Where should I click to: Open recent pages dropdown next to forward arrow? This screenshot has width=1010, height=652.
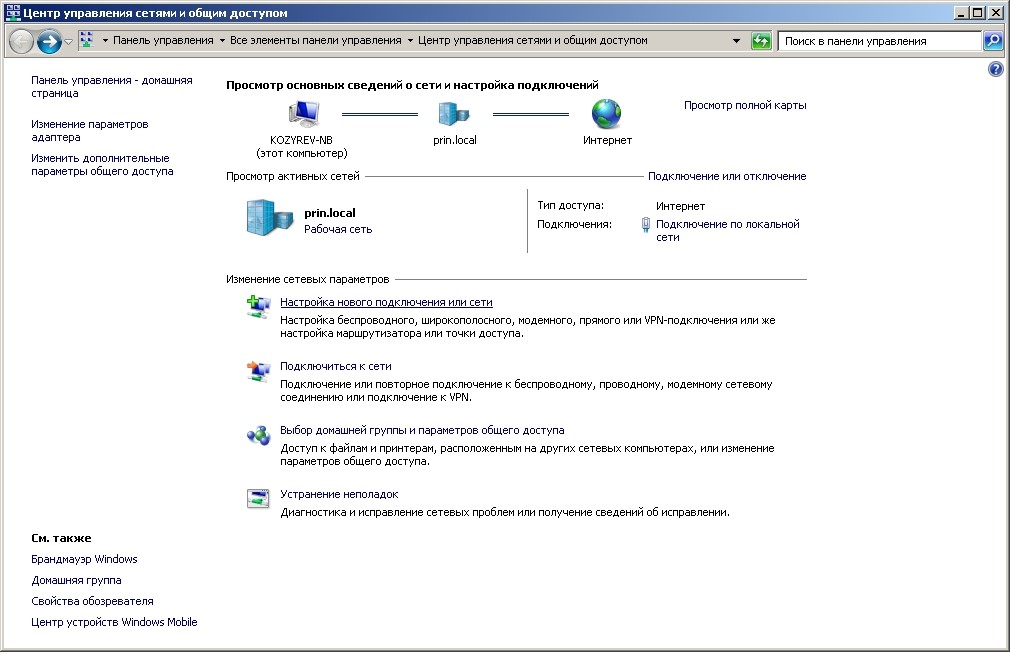[68, 42]
